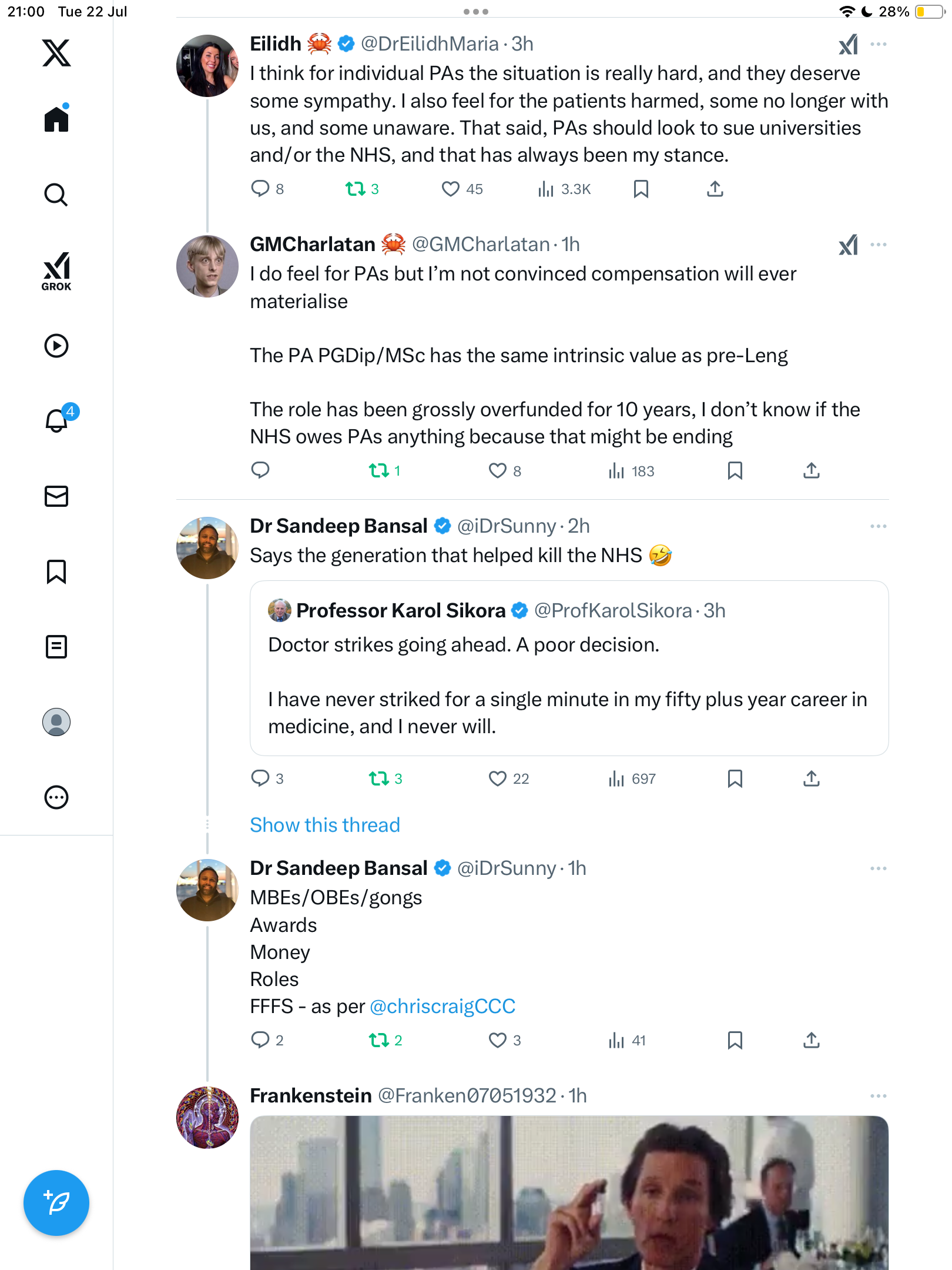Go to Home feed

[56, 118]
